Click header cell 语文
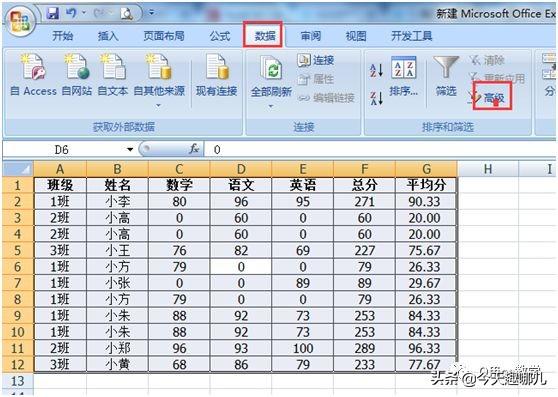Image resolution: width=558 pixels, height=397 pixels. coord(241,185)
